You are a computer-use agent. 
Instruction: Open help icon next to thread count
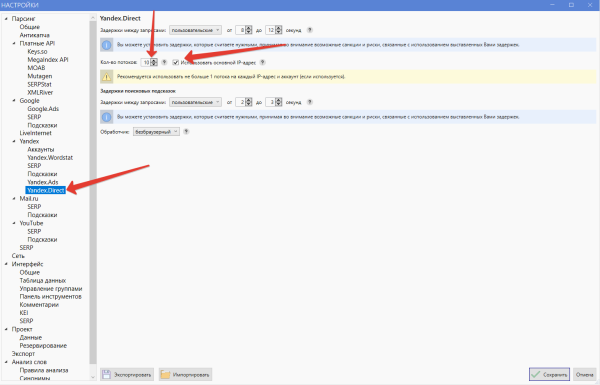(x=164, y=62)
